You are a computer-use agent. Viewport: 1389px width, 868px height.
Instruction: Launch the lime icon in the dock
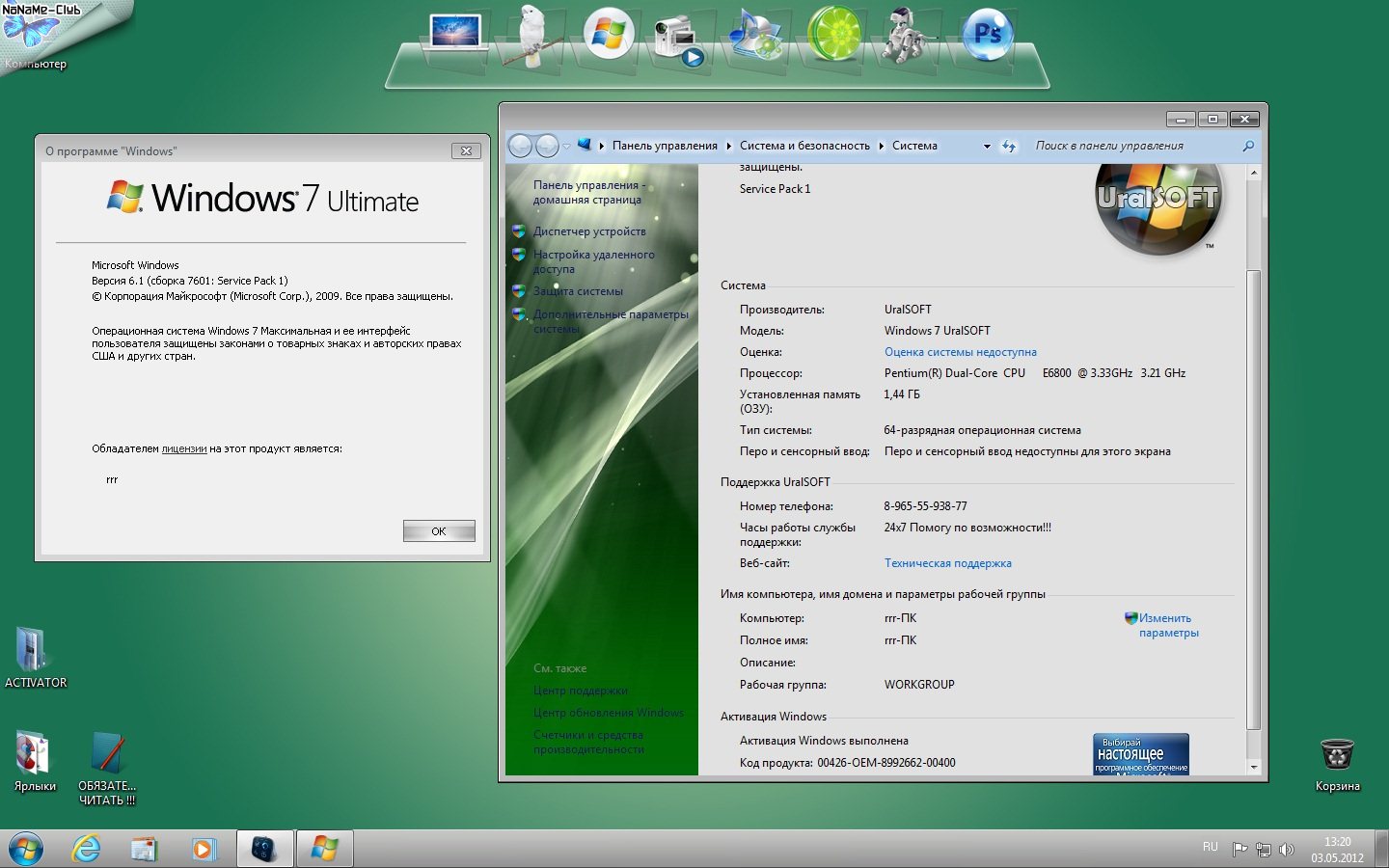click(x=833, y=35)
